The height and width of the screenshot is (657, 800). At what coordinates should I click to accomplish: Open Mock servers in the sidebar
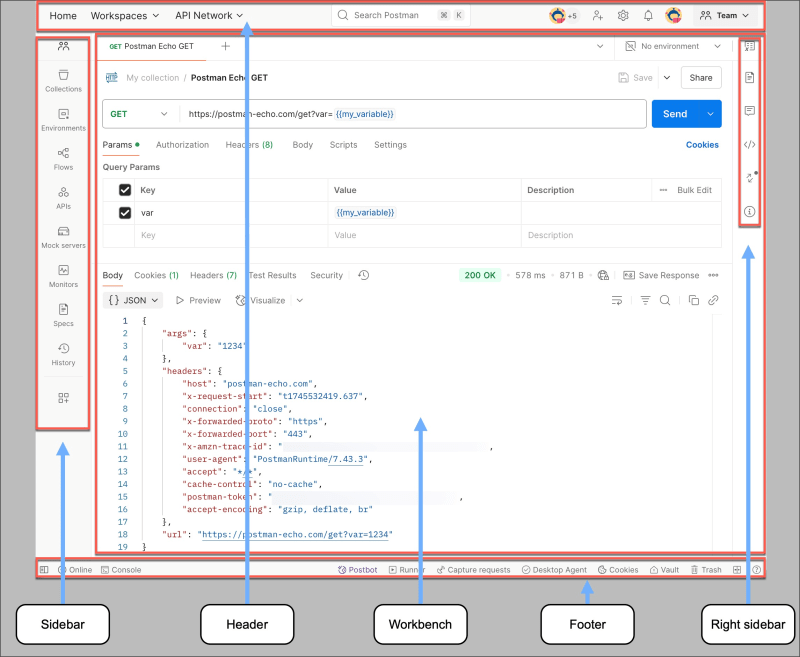[63, 238]
